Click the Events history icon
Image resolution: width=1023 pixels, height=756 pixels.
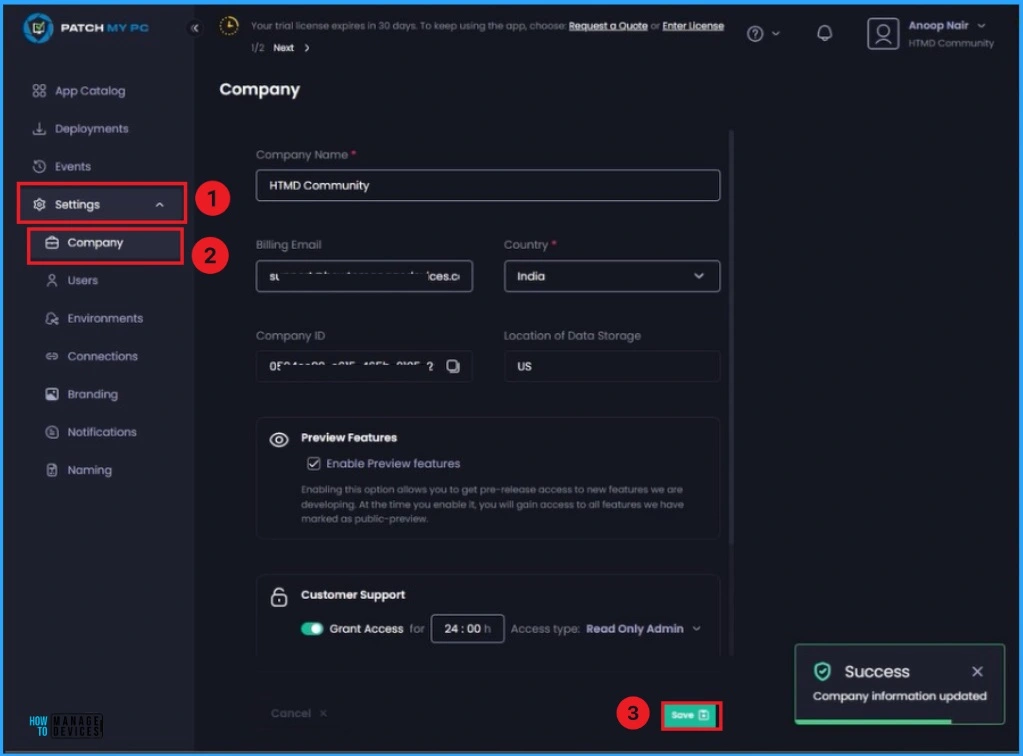39,166
